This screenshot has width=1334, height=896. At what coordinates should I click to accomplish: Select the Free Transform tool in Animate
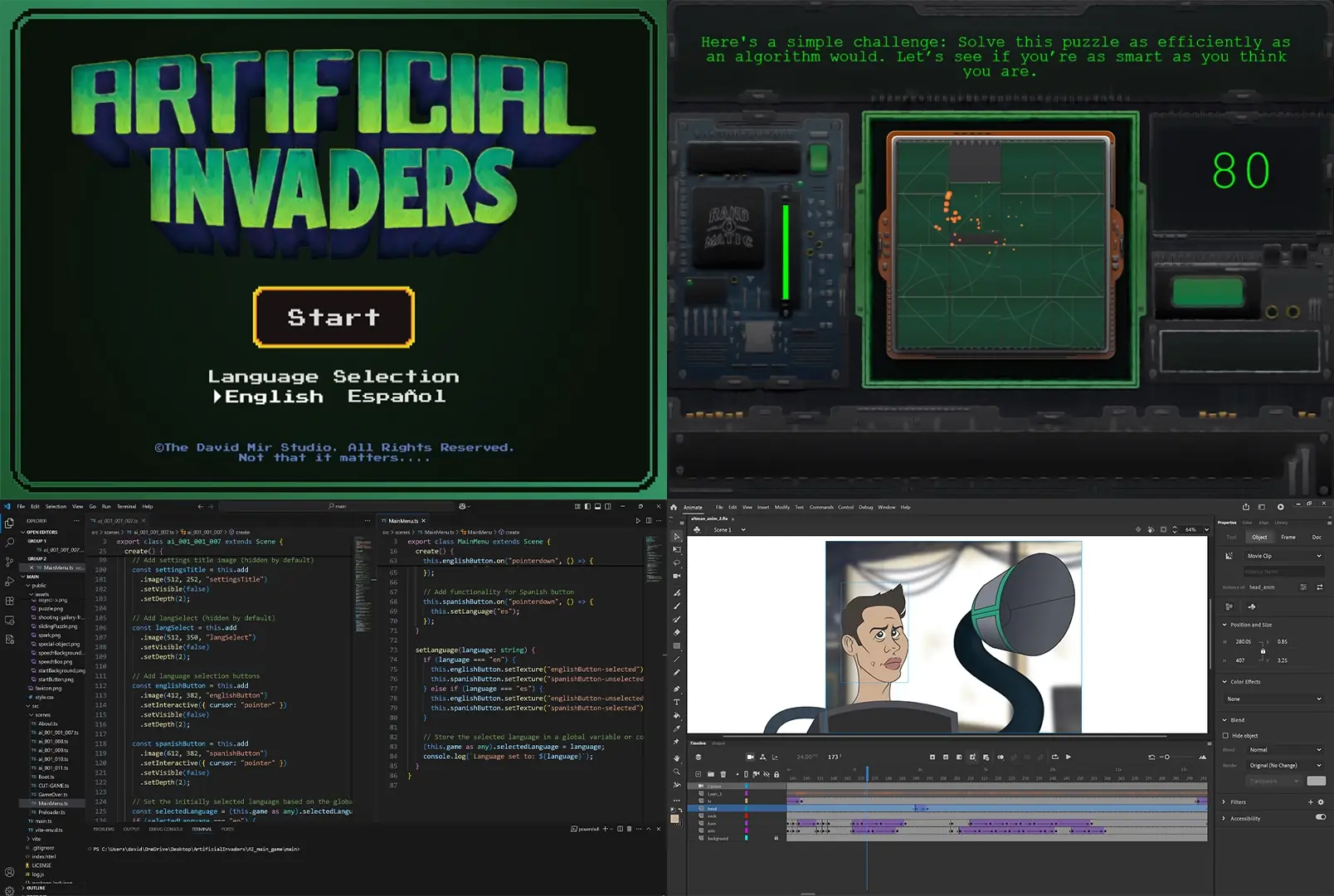(677, 550)
